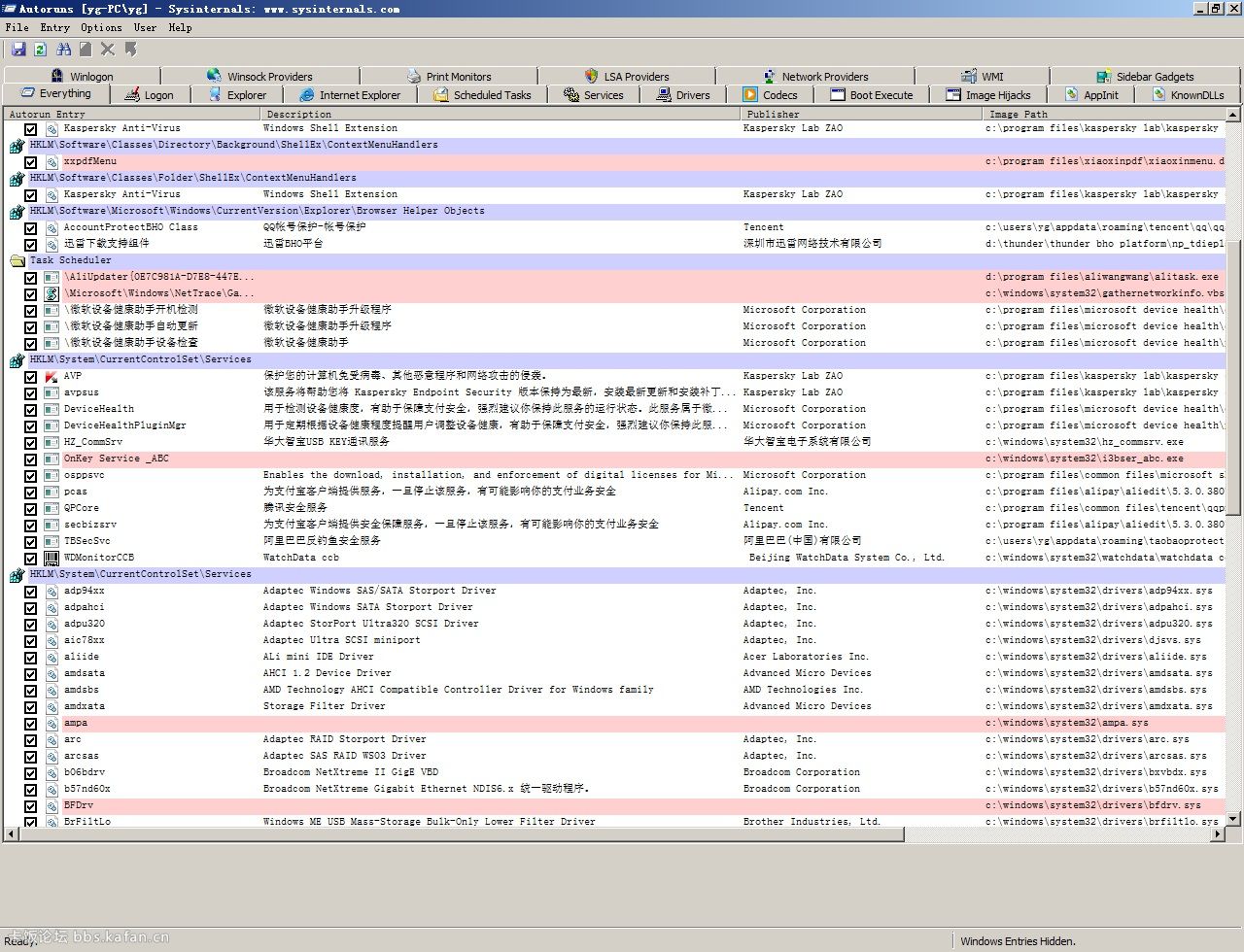1244x952 pixels.
Task: Click the Save floppy-disk toolbar icon
Action: (18, 49)
